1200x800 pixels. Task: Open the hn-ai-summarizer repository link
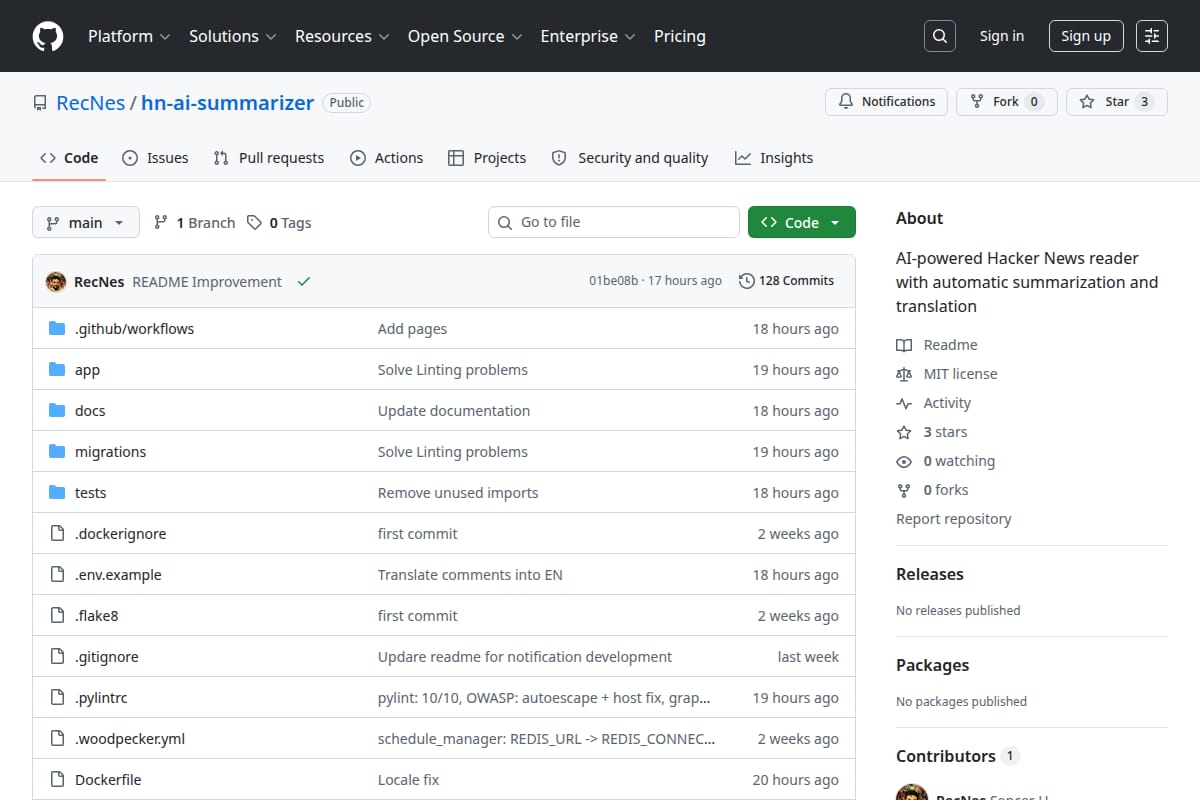(227, 103)
